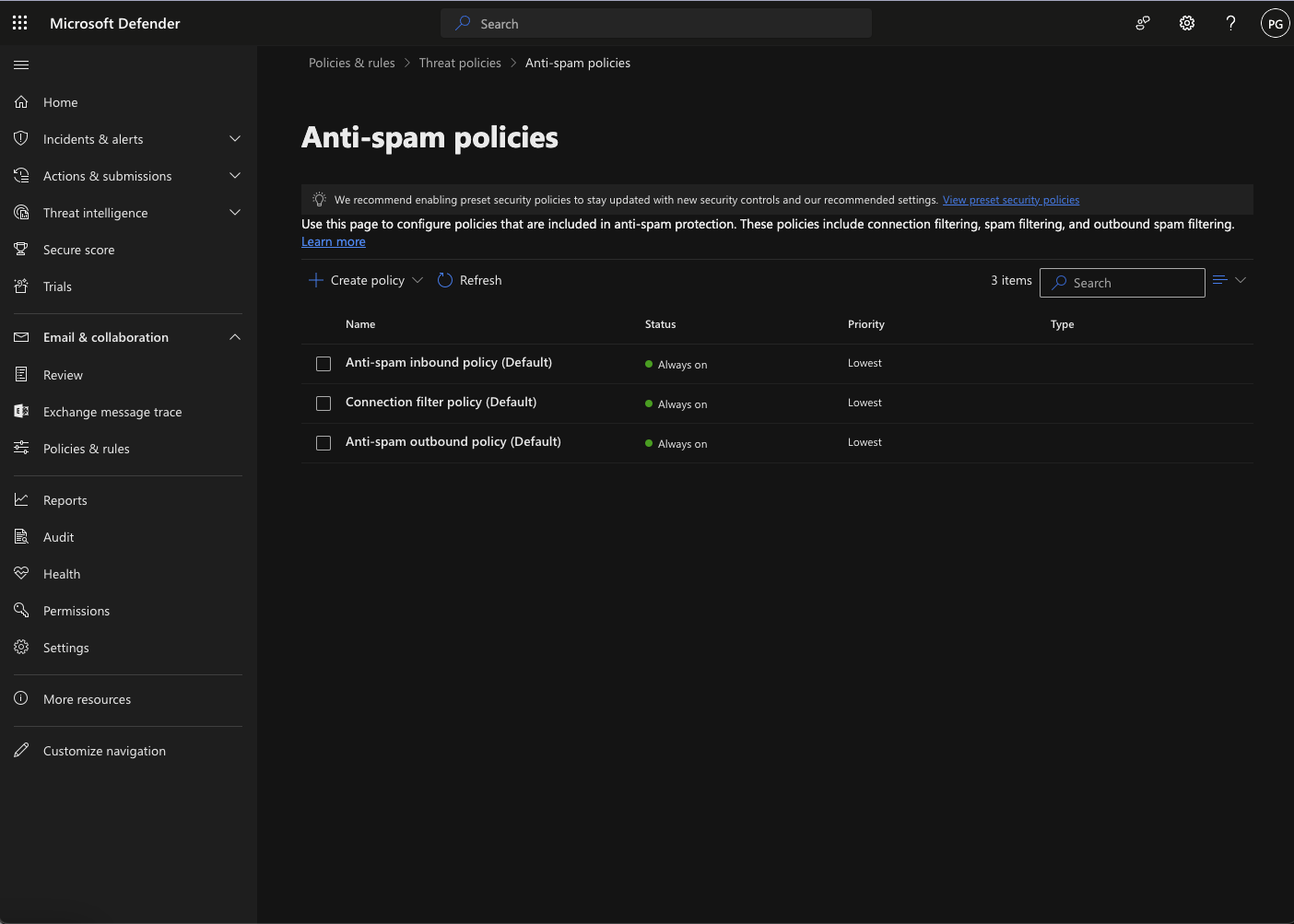Expand the Actions & submissions chevron
Screen dimensions: 1294x924
click(235, 176)
